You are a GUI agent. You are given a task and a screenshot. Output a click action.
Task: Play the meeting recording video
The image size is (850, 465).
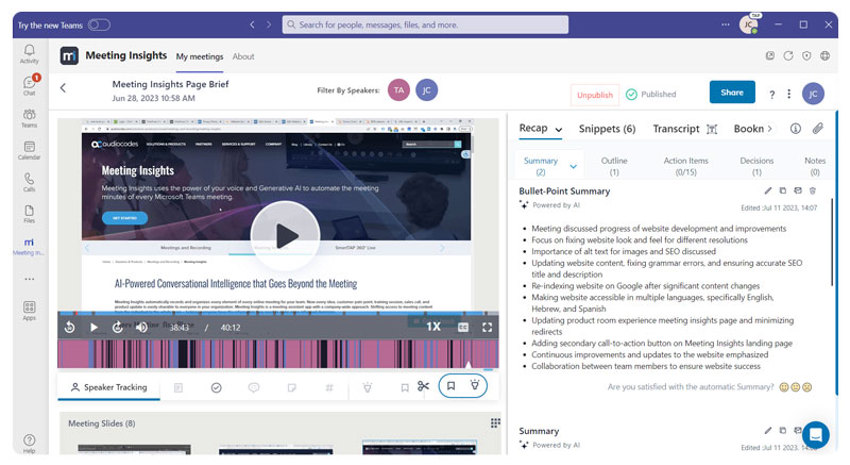point(285,236)
